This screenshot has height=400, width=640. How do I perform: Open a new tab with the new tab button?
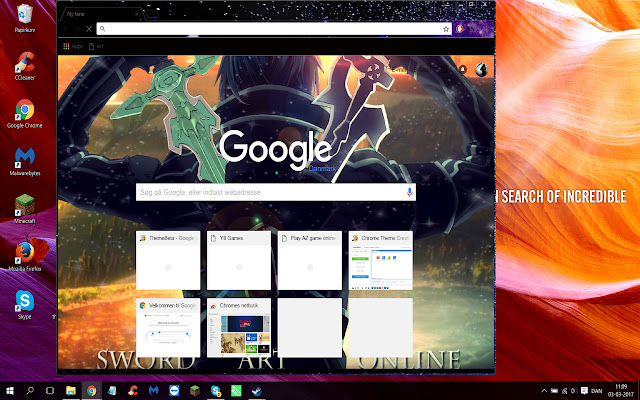click(x=151, y=14)
